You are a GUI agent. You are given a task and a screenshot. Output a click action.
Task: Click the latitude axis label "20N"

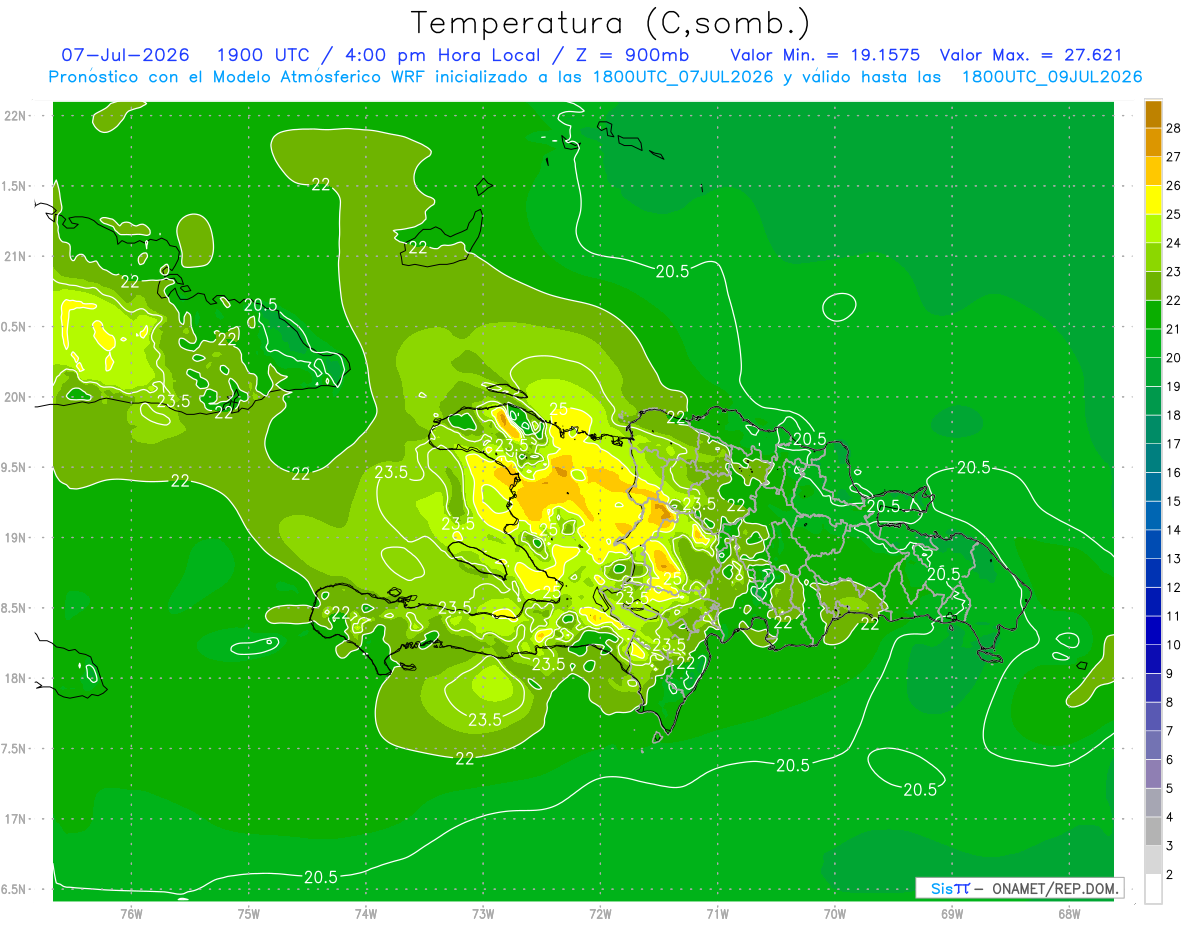pos(16,398)
